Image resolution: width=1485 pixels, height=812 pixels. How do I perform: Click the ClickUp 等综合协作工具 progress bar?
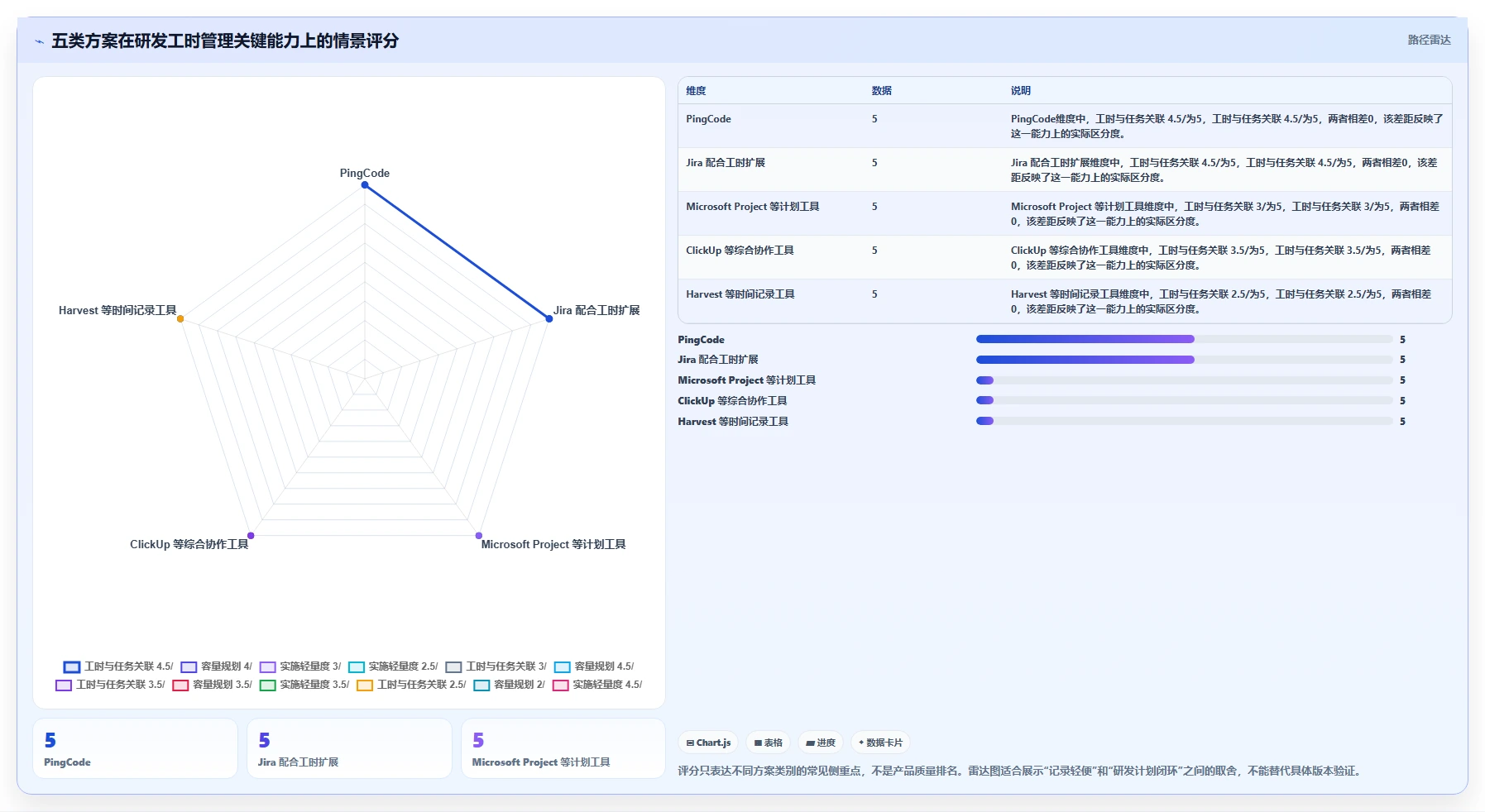[1184, 400]
